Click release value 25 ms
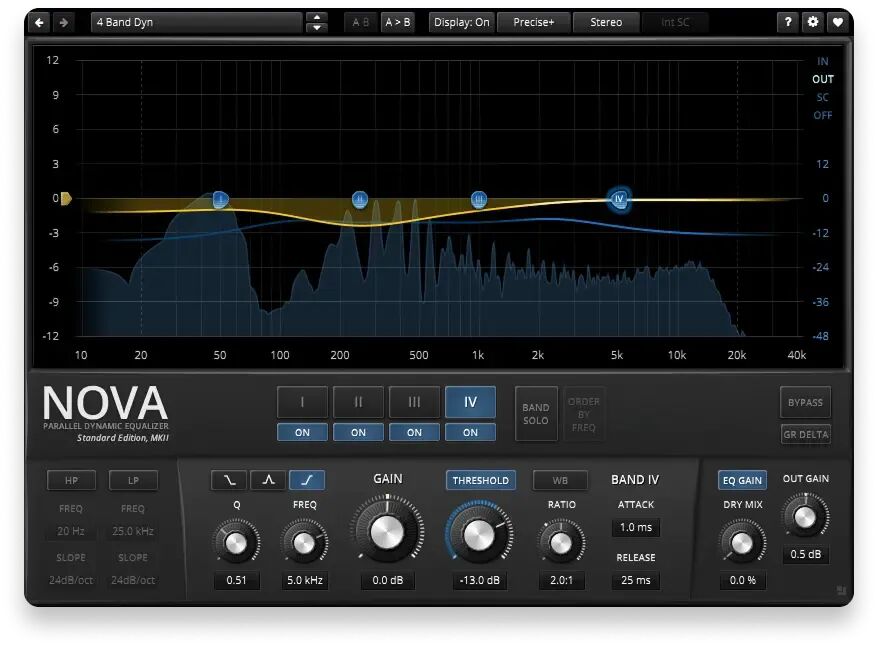878x647 pixels. point(636,580)
